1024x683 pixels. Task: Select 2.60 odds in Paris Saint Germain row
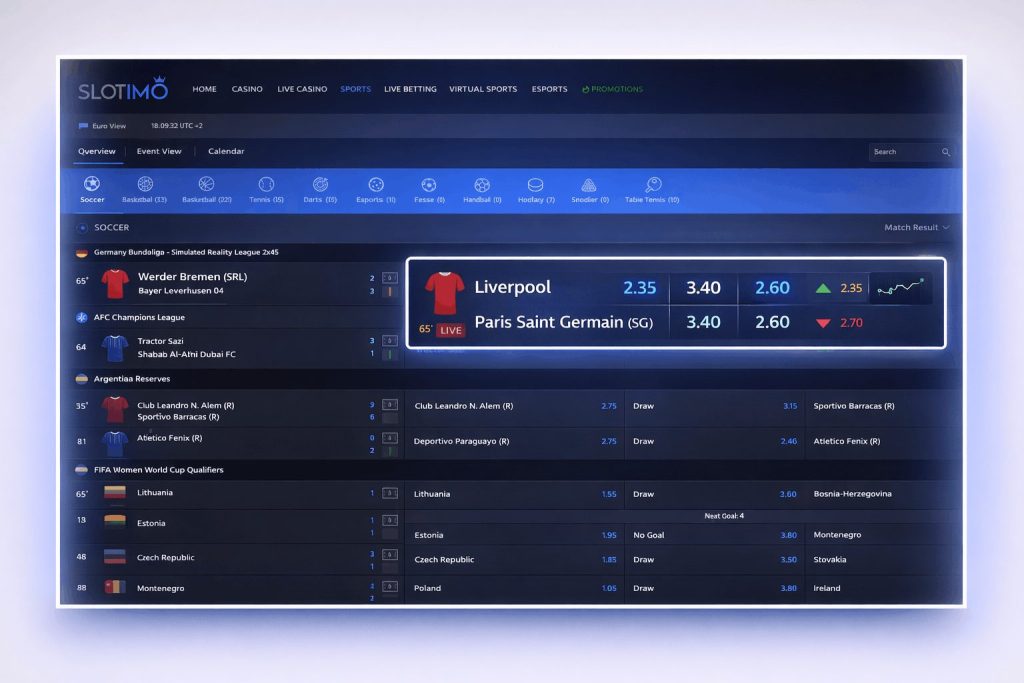pos(772,323)
